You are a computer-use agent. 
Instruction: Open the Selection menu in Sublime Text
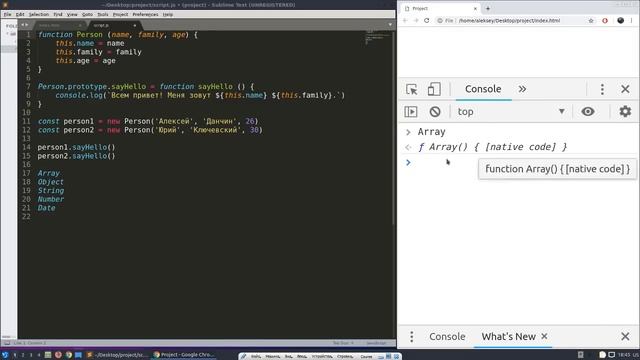click(x=39, y=14)
